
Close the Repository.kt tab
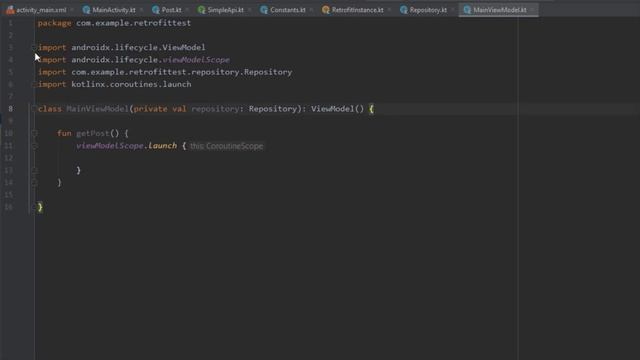[453, 10]
